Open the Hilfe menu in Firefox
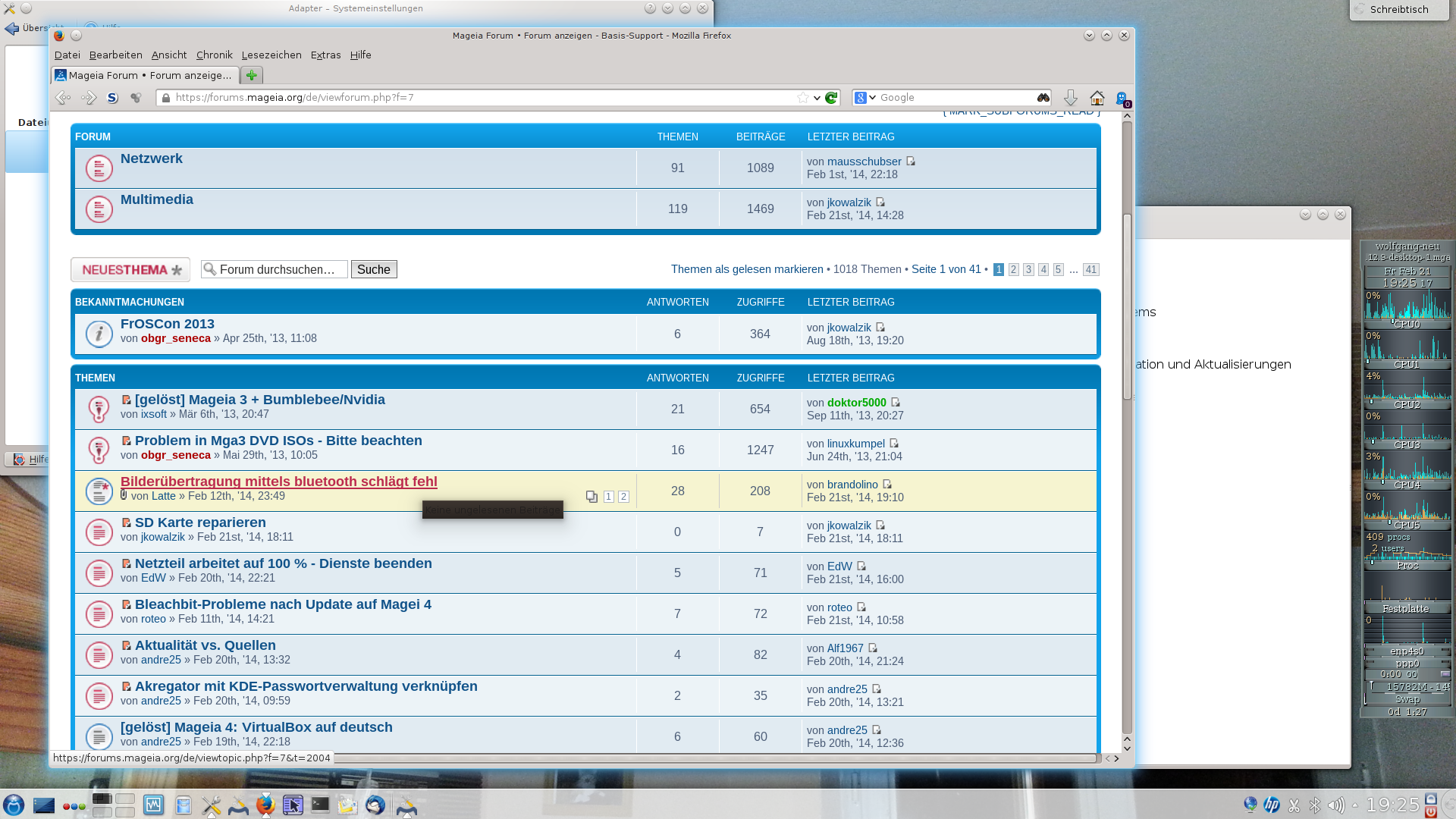1456x819 pixels. [361, 55]
